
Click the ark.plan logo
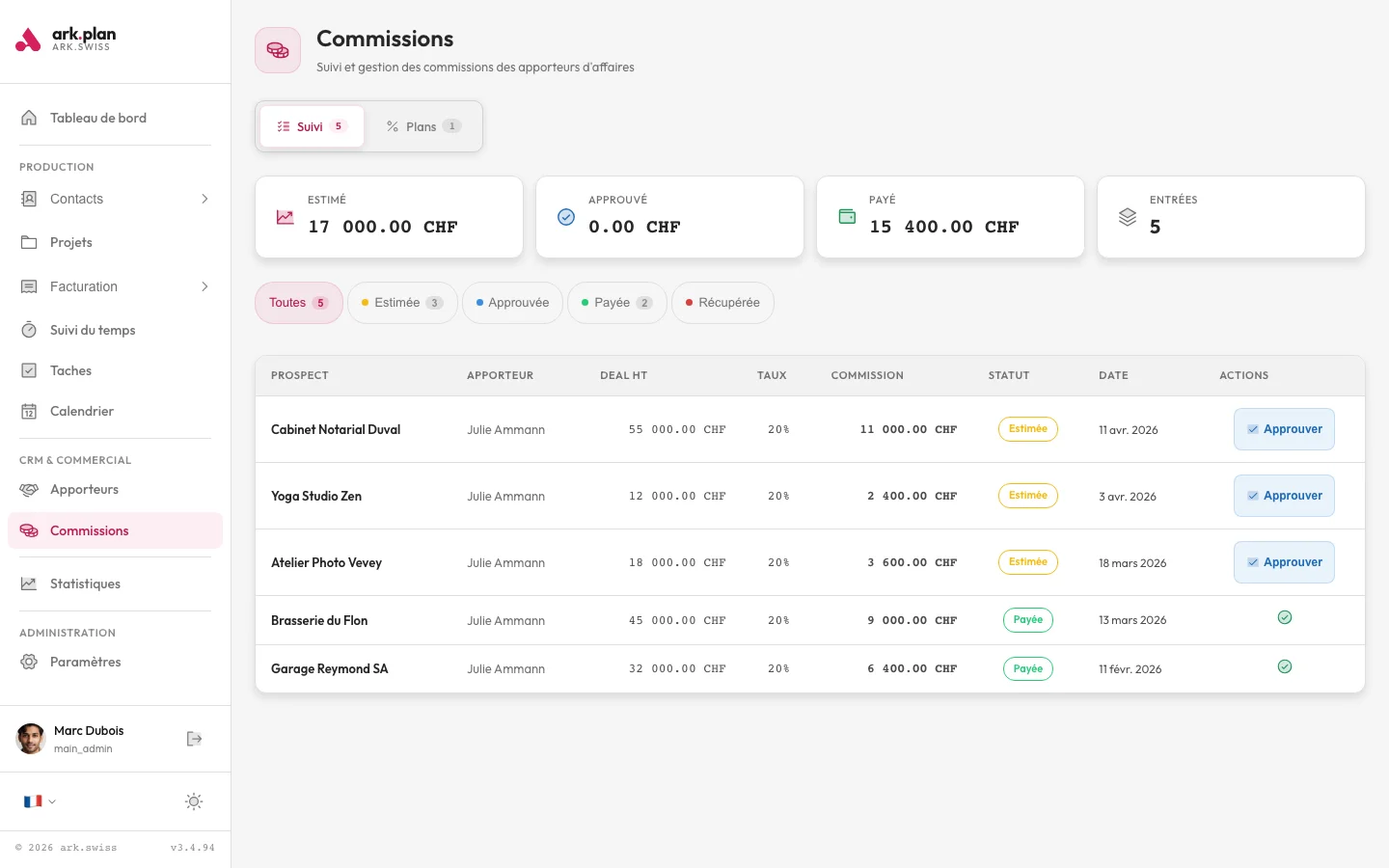pos(66,40)
